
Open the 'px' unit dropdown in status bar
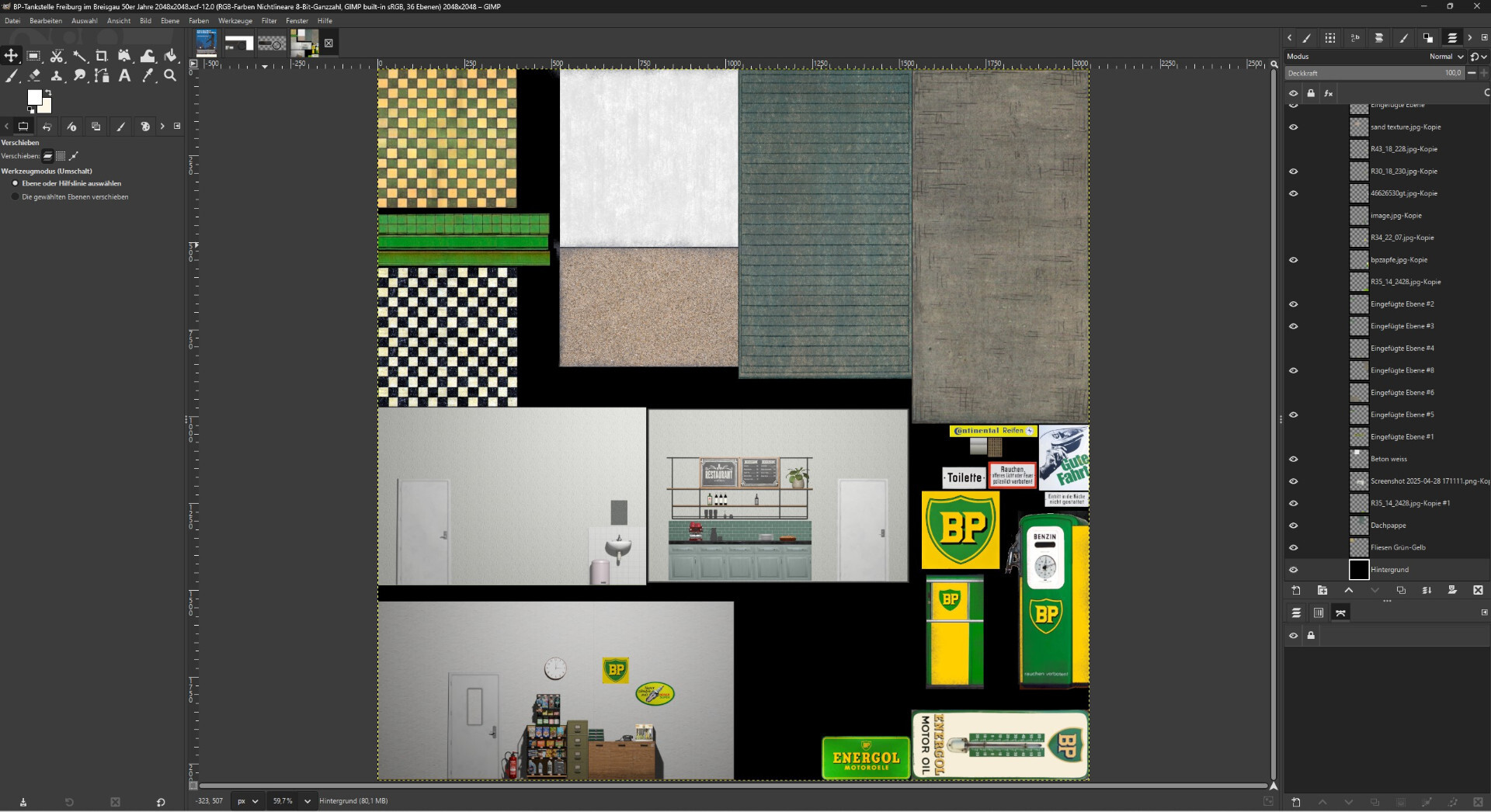(x=248, y=801)
